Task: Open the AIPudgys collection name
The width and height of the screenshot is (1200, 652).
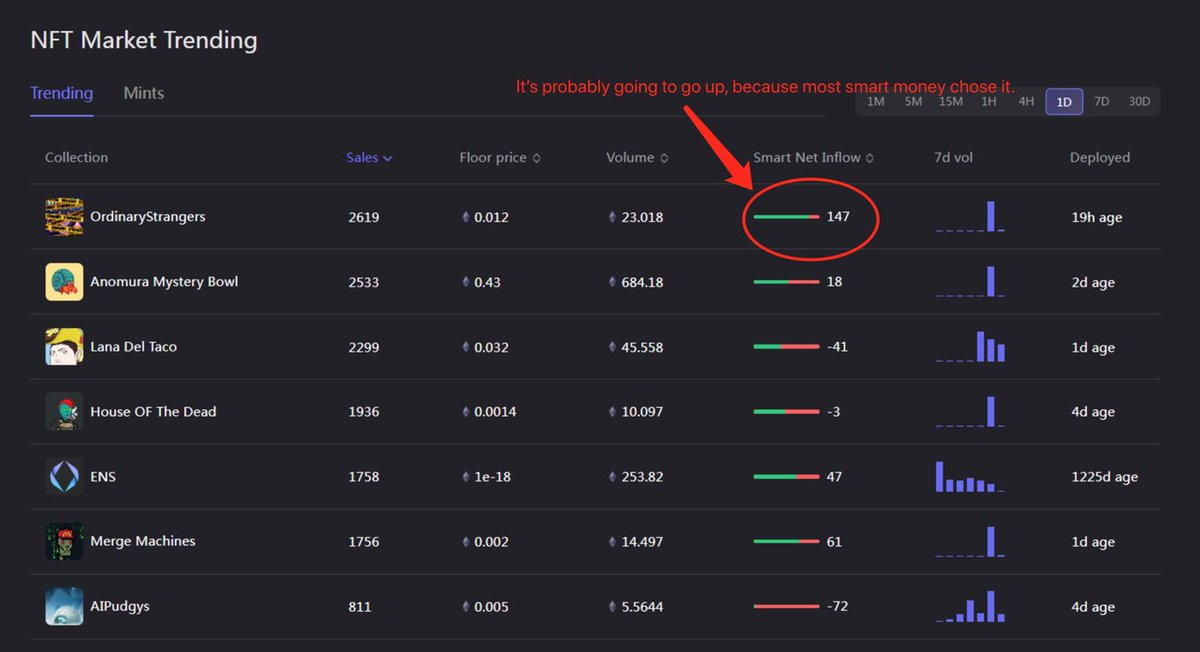Action: point(120,607)
